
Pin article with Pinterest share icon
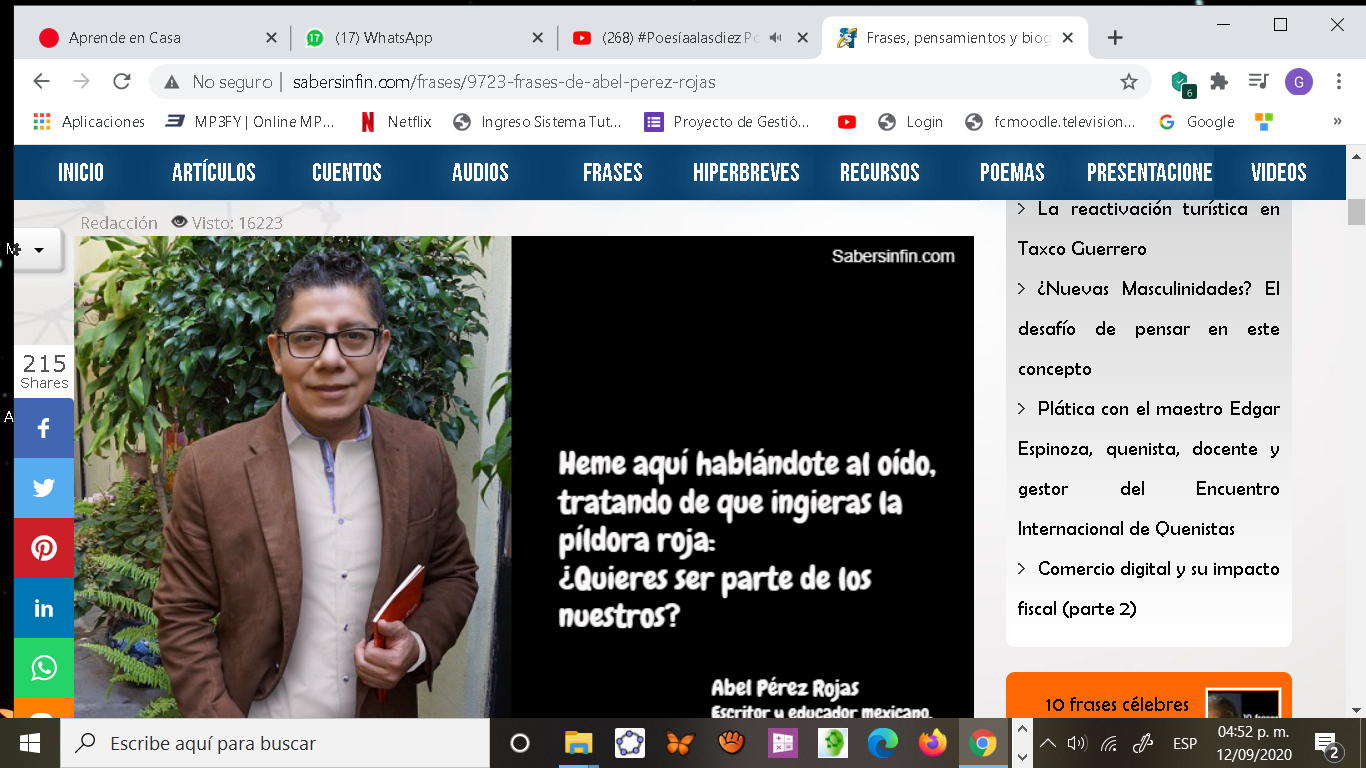44,548
